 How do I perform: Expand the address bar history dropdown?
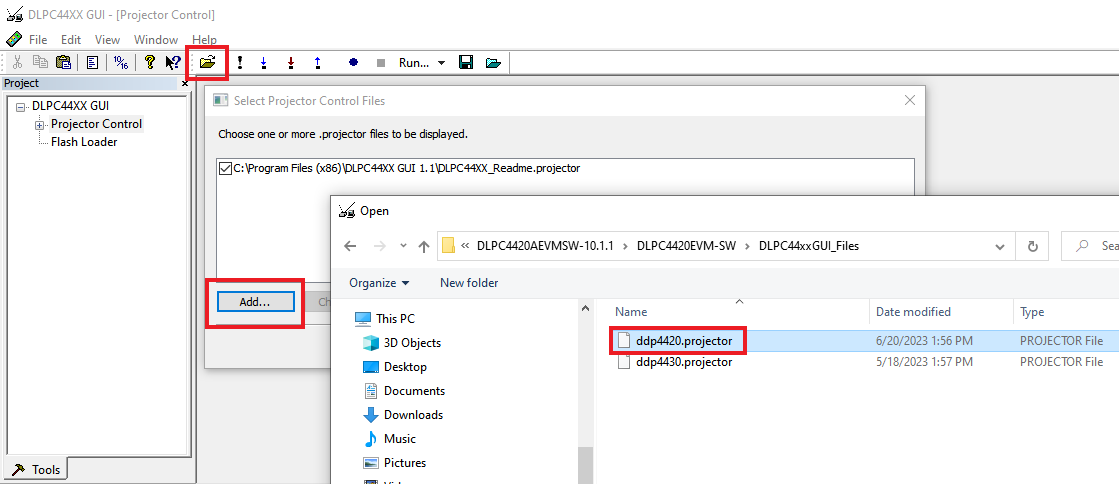(1000, 246)
